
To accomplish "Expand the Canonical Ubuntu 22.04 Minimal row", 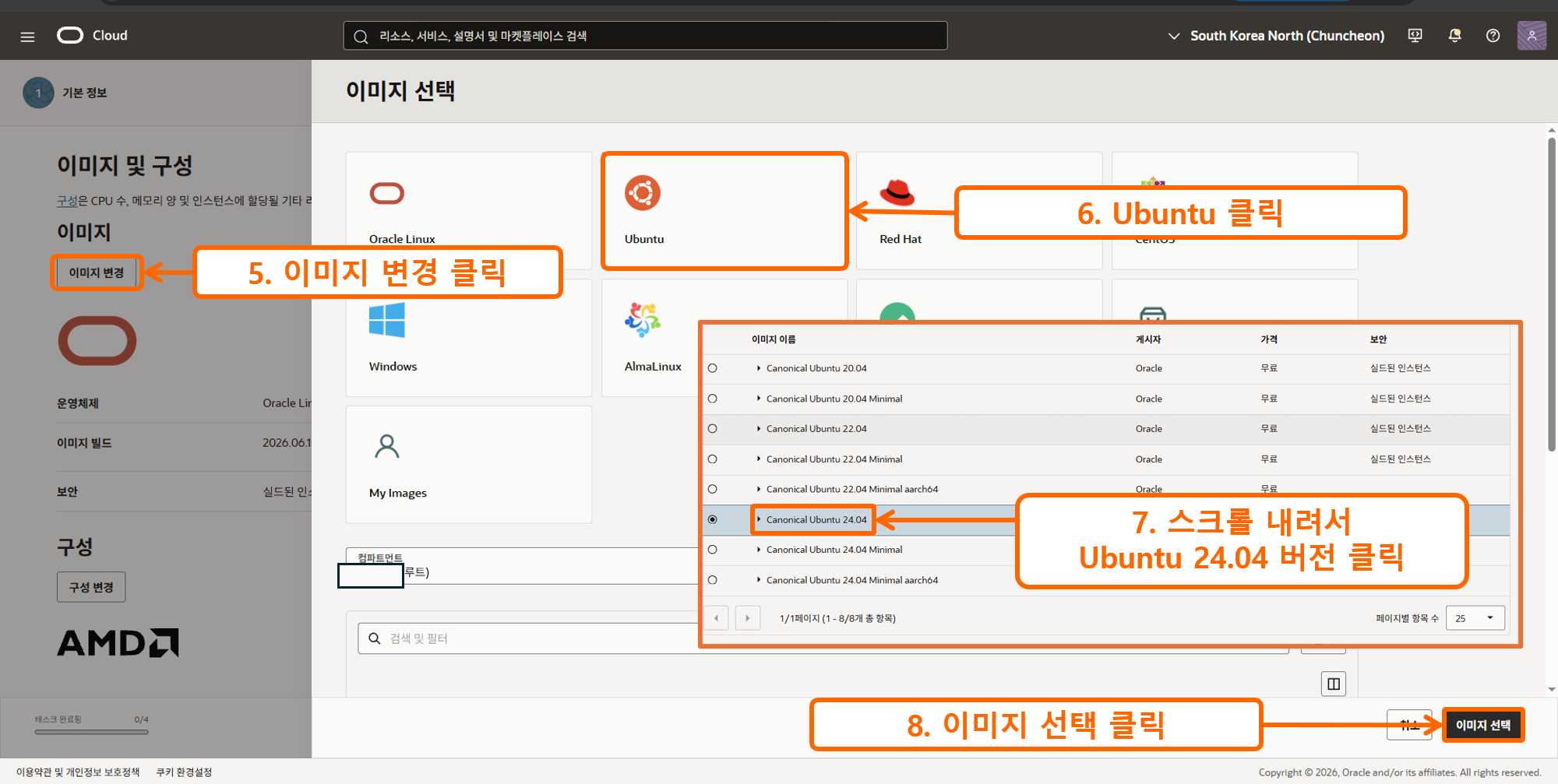I will (x=759, y=459).
